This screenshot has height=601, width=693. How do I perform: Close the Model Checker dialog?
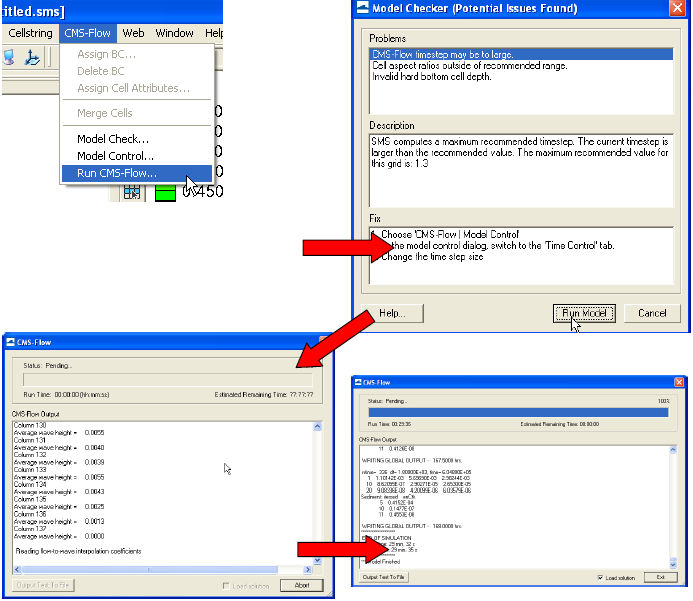click(677, 8)
